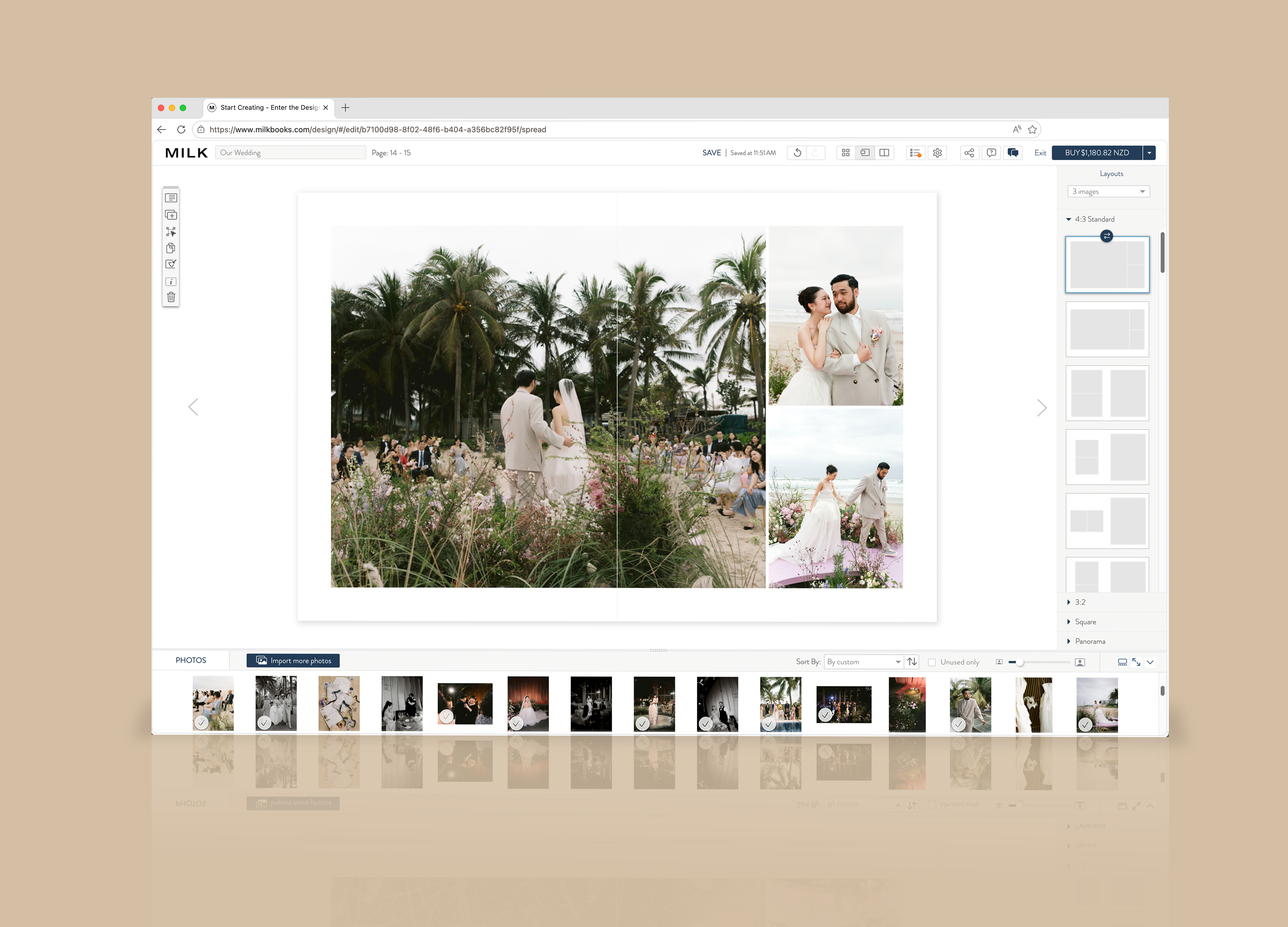The width and height of the screenshot is (1288, 927).
Task: Activate the multi-select cursor tool
Action: (171, 232)
